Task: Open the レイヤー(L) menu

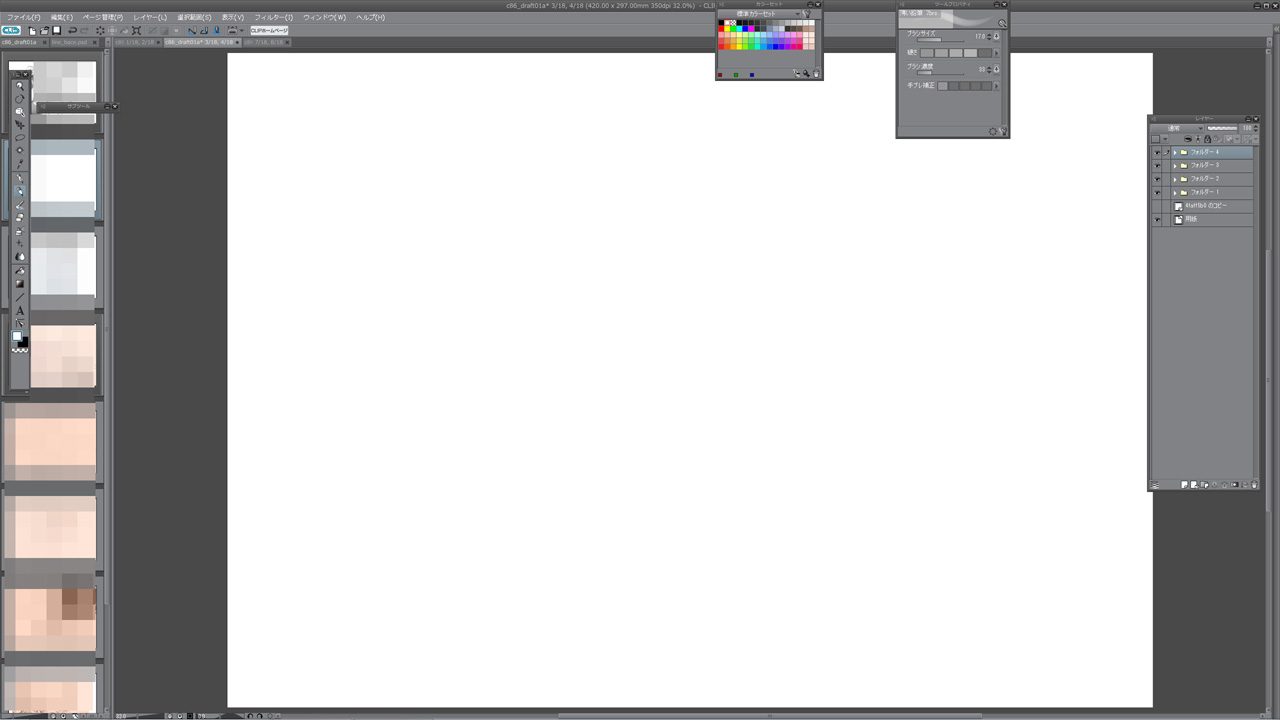Action: click(x=150, y=17)
